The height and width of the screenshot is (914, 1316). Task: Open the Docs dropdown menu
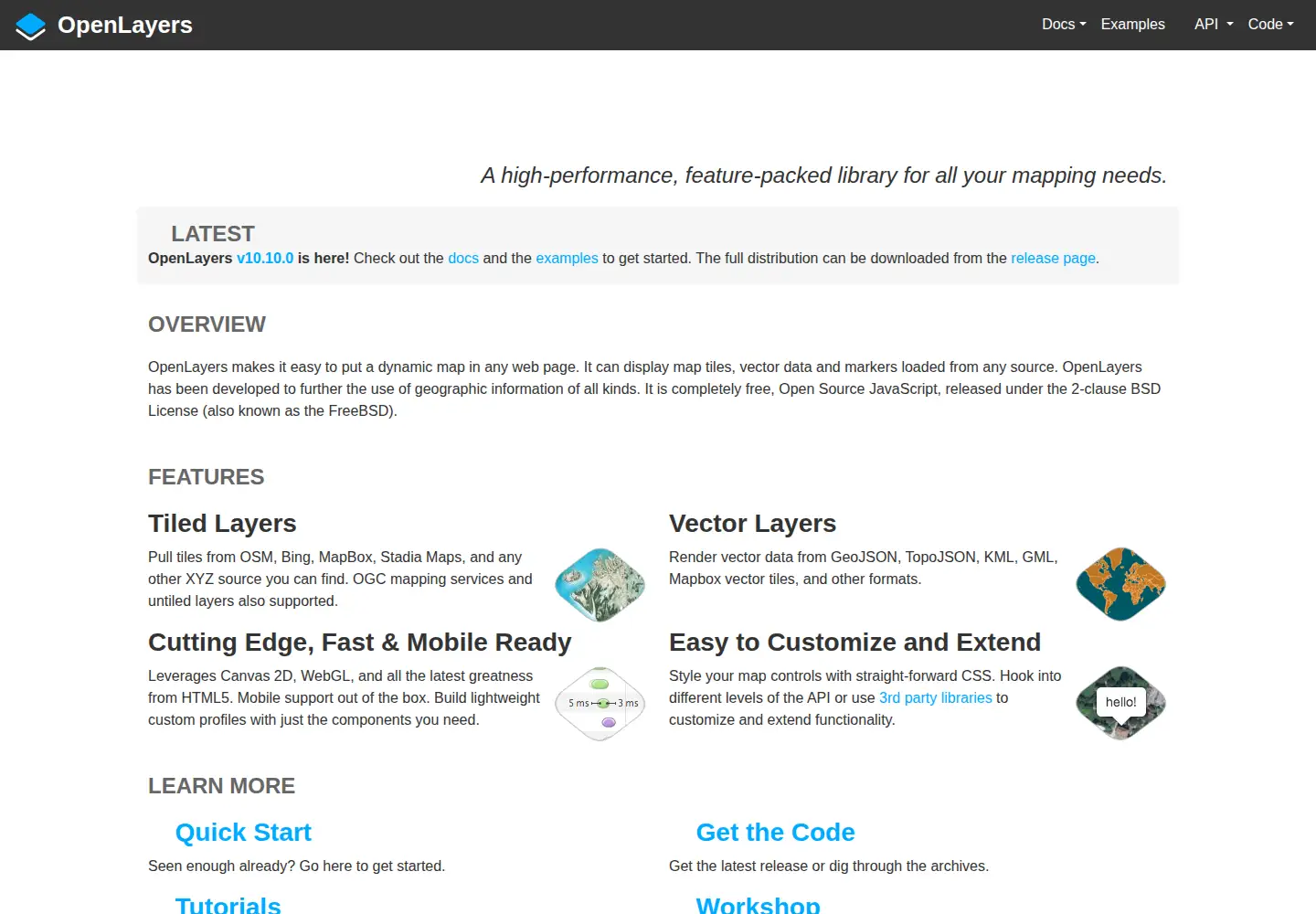[x=1064, y=25]
